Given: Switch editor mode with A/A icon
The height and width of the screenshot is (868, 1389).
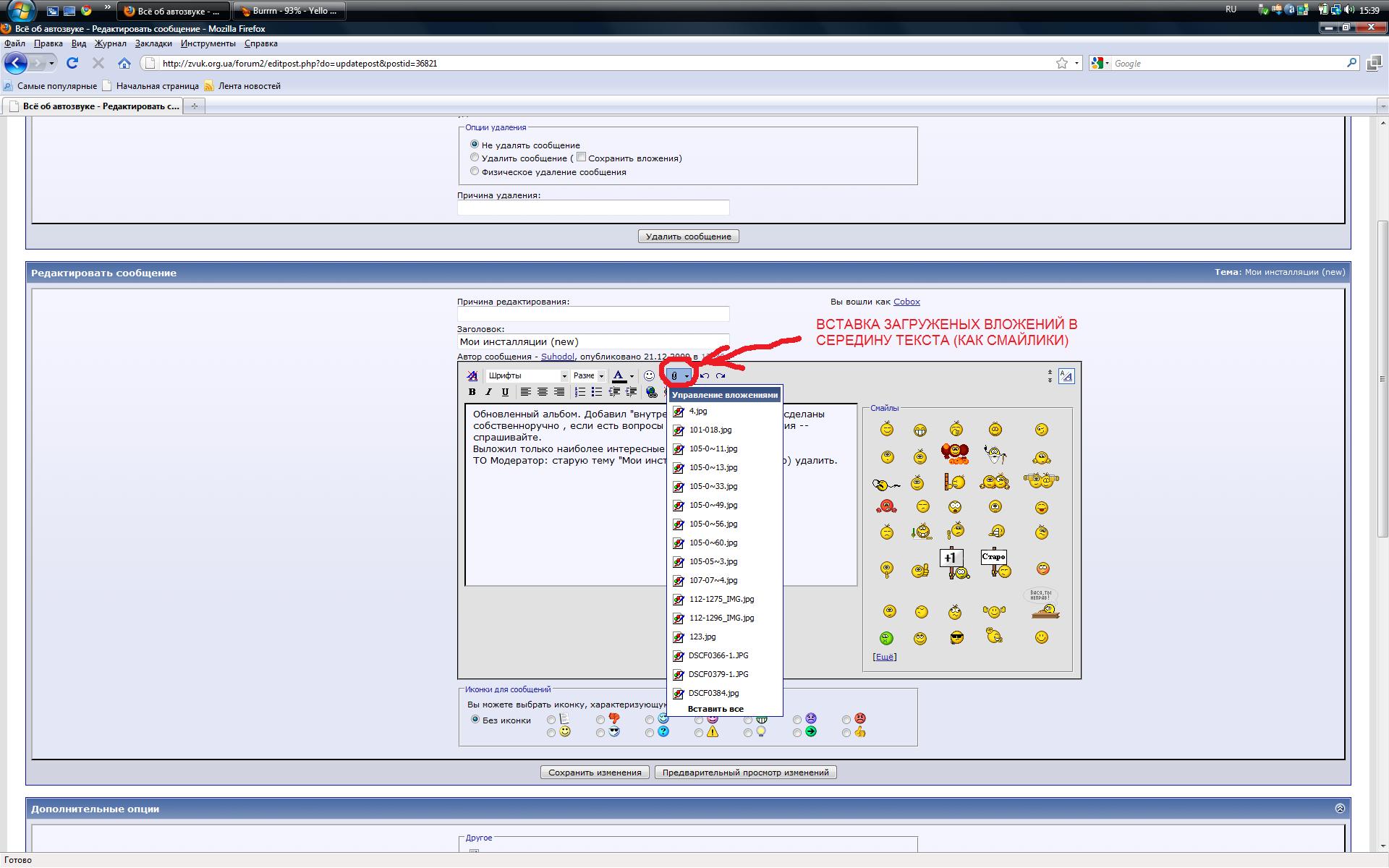Looking at the screenshot, I should click(1066, 376).
